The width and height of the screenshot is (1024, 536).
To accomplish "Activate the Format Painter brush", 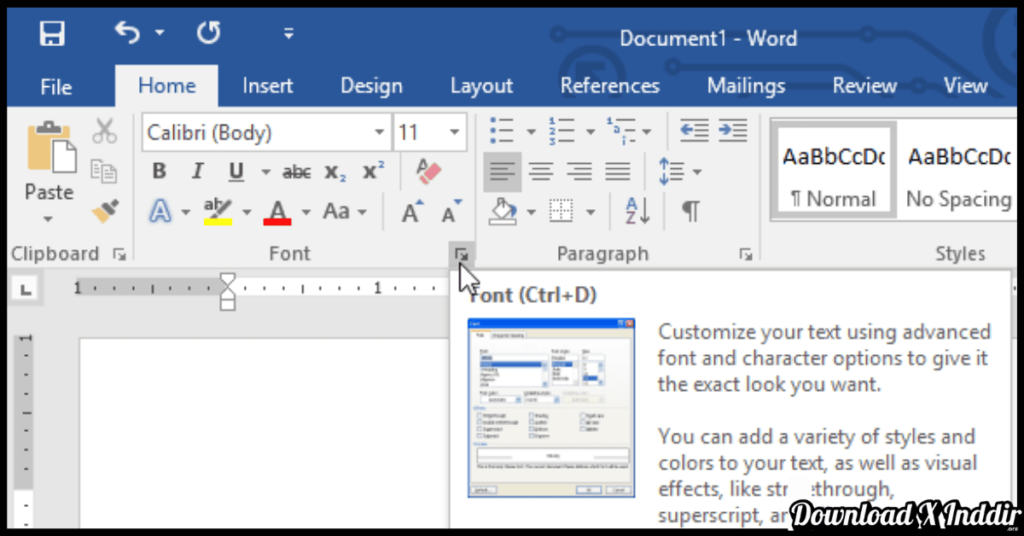I will pos(104,210).
